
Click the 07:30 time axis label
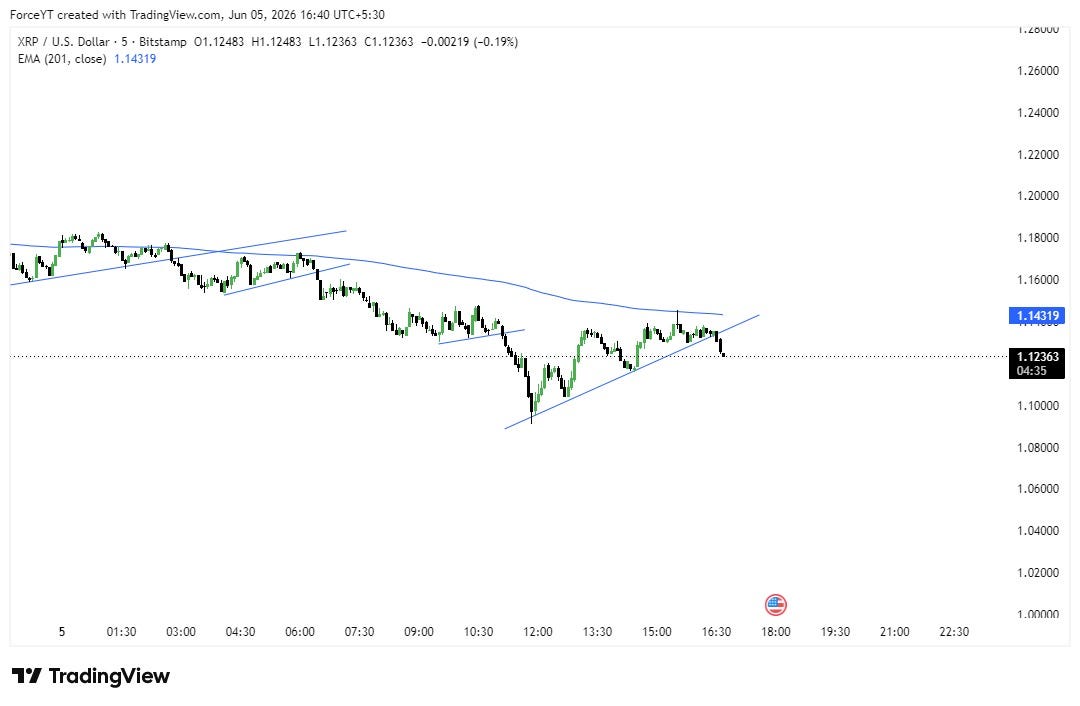coord(360,632)
